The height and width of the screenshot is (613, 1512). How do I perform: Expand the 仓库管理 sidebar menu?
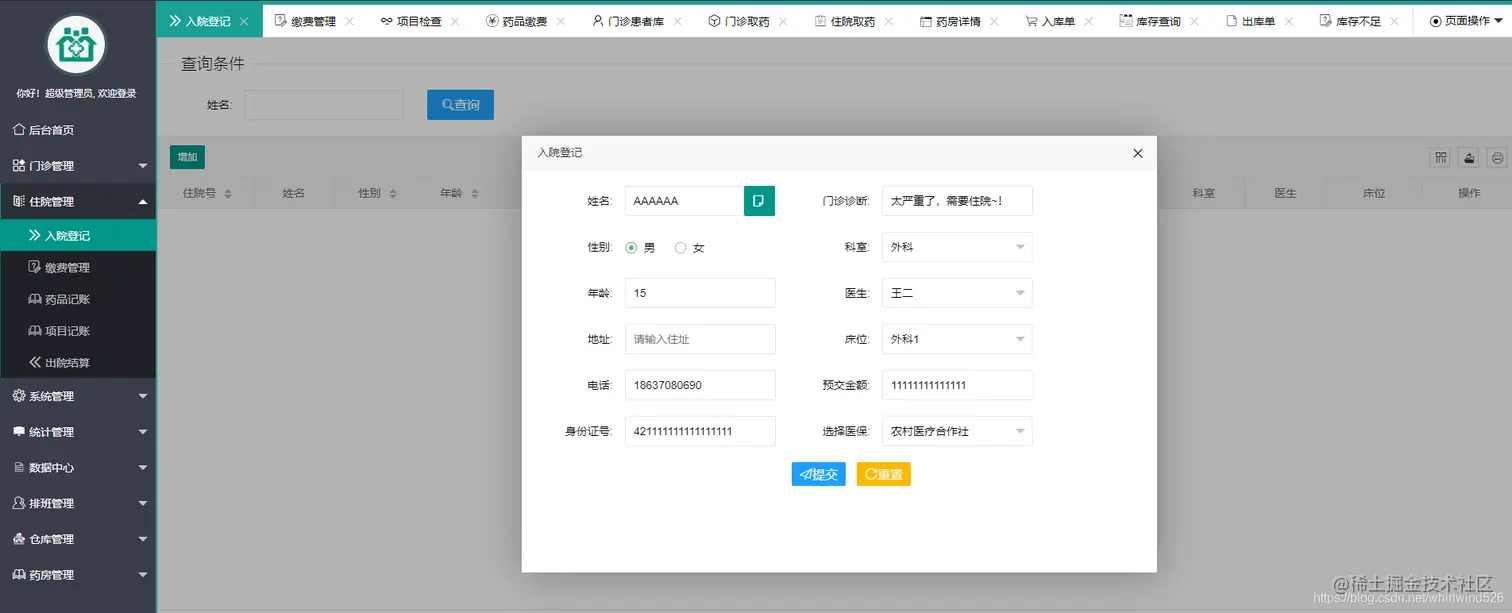(78, 540)
